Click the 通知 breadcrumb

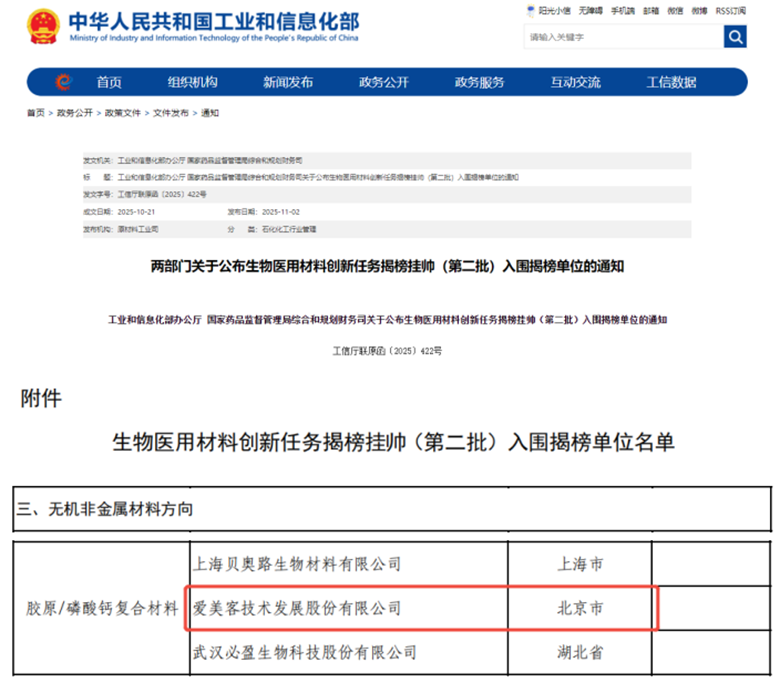[210, 113]
